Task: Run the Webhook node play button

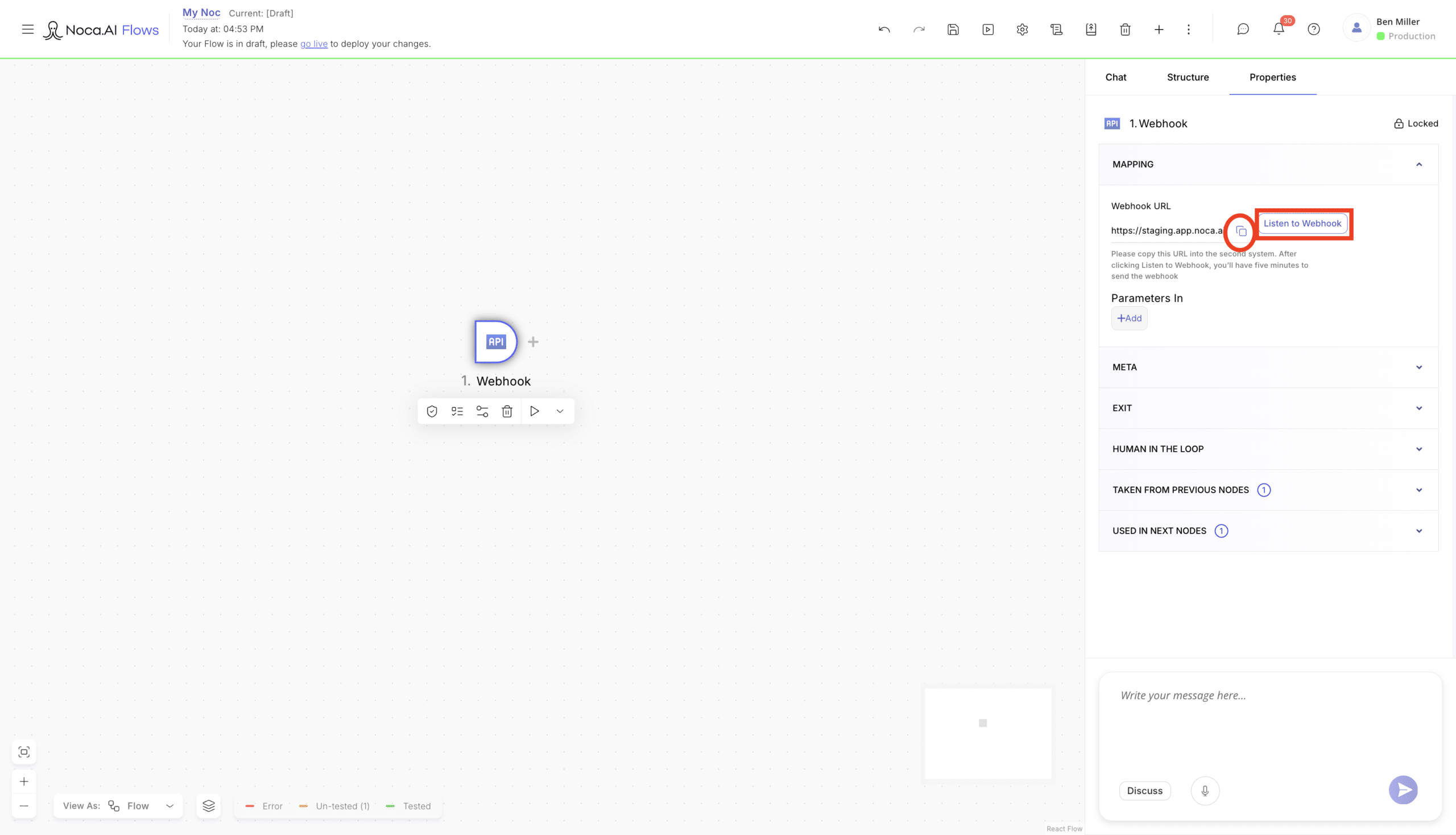Action: [535, 411]
